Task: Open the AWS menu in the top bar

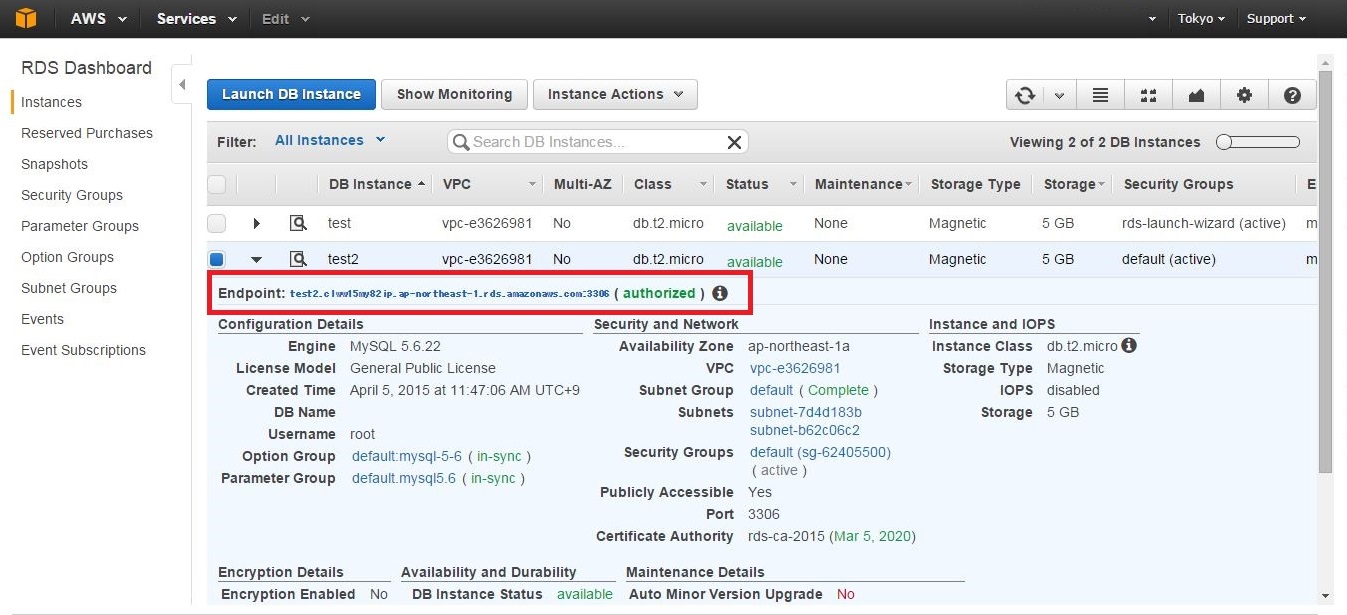Action: click(x=99, y=18)
